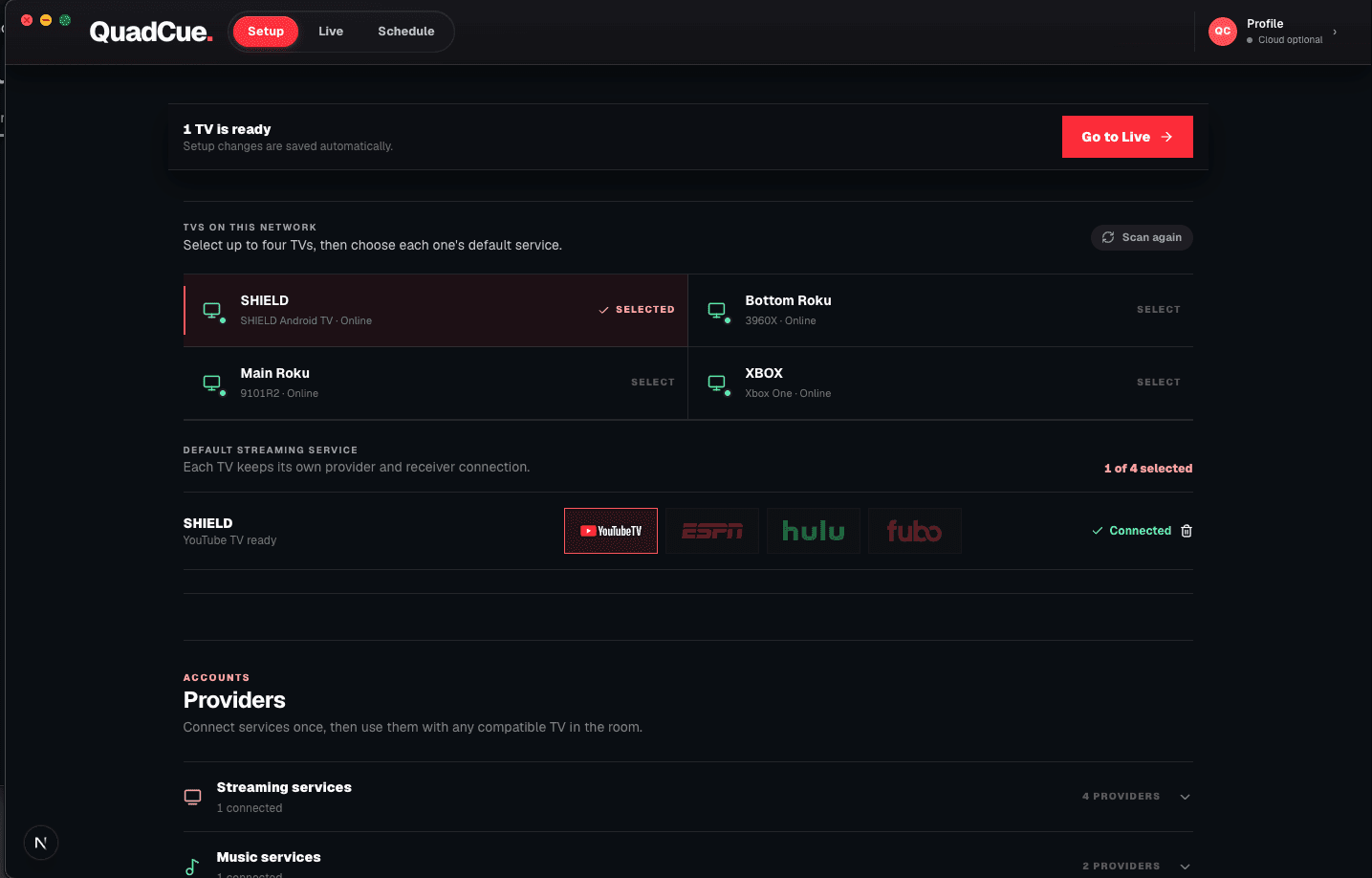
Task: Click '9101R2 · Online' device text
Action: (279, 393)
